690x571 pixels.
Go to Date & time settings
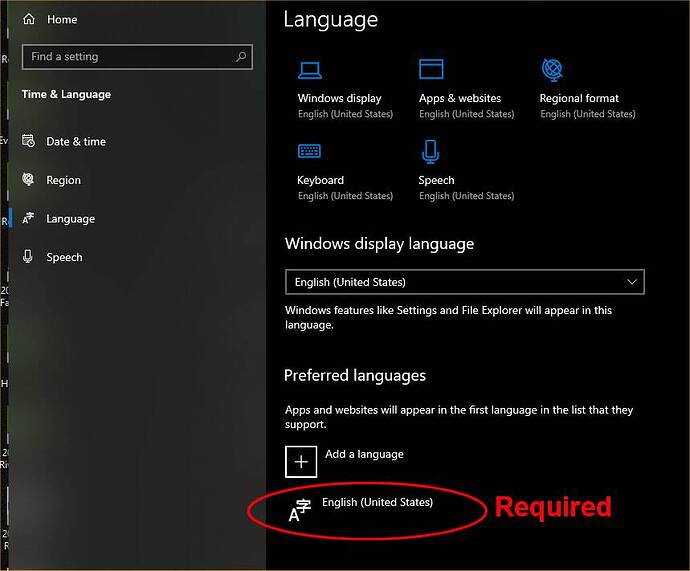tap(76, 142)
